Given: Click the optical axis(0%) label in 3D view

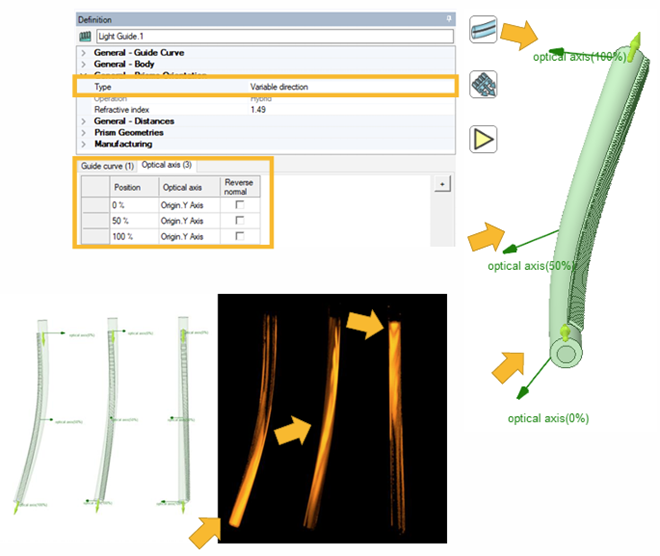Looking at the screenshot, I should tap(548, 418).
